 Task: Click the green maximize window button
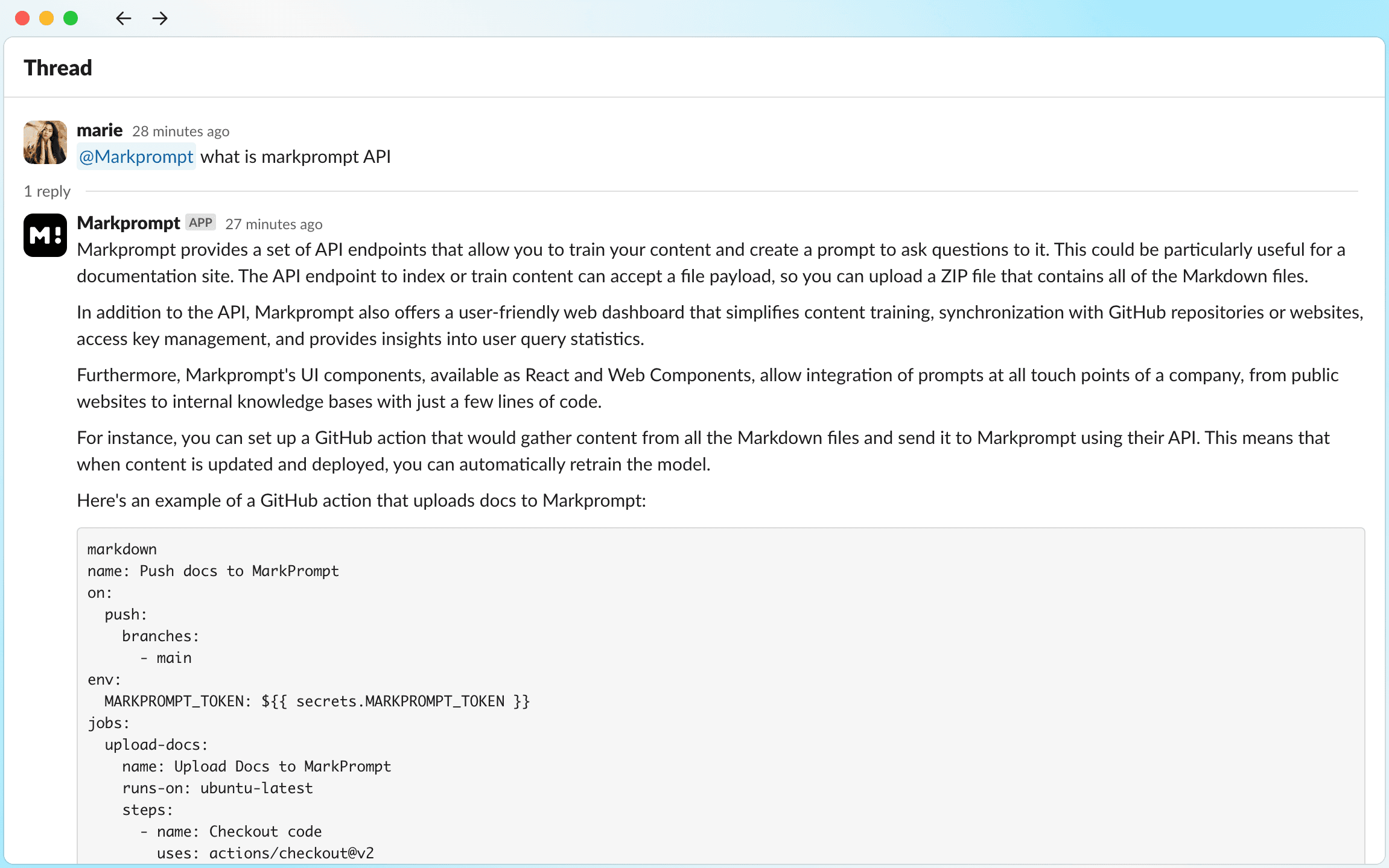[x=71, y=18]
